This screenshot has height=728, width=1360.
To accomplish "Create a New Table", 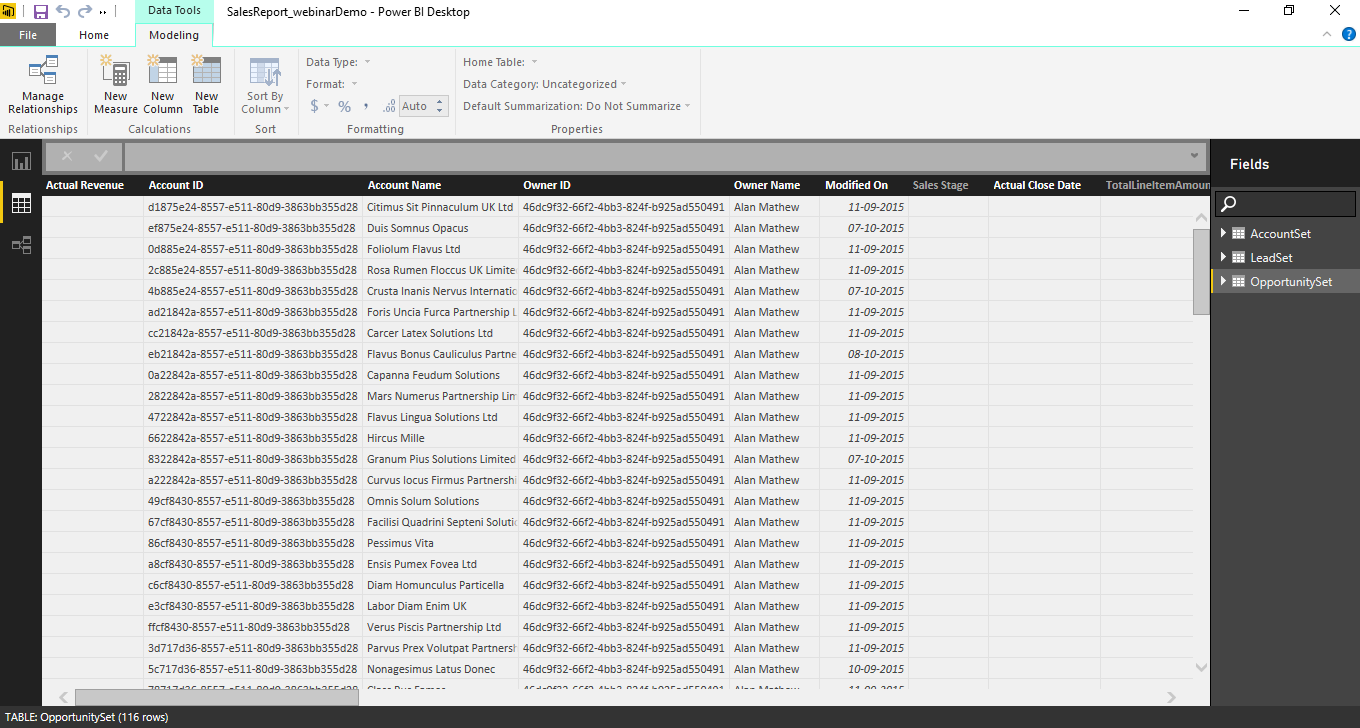I will click(206, 87).
